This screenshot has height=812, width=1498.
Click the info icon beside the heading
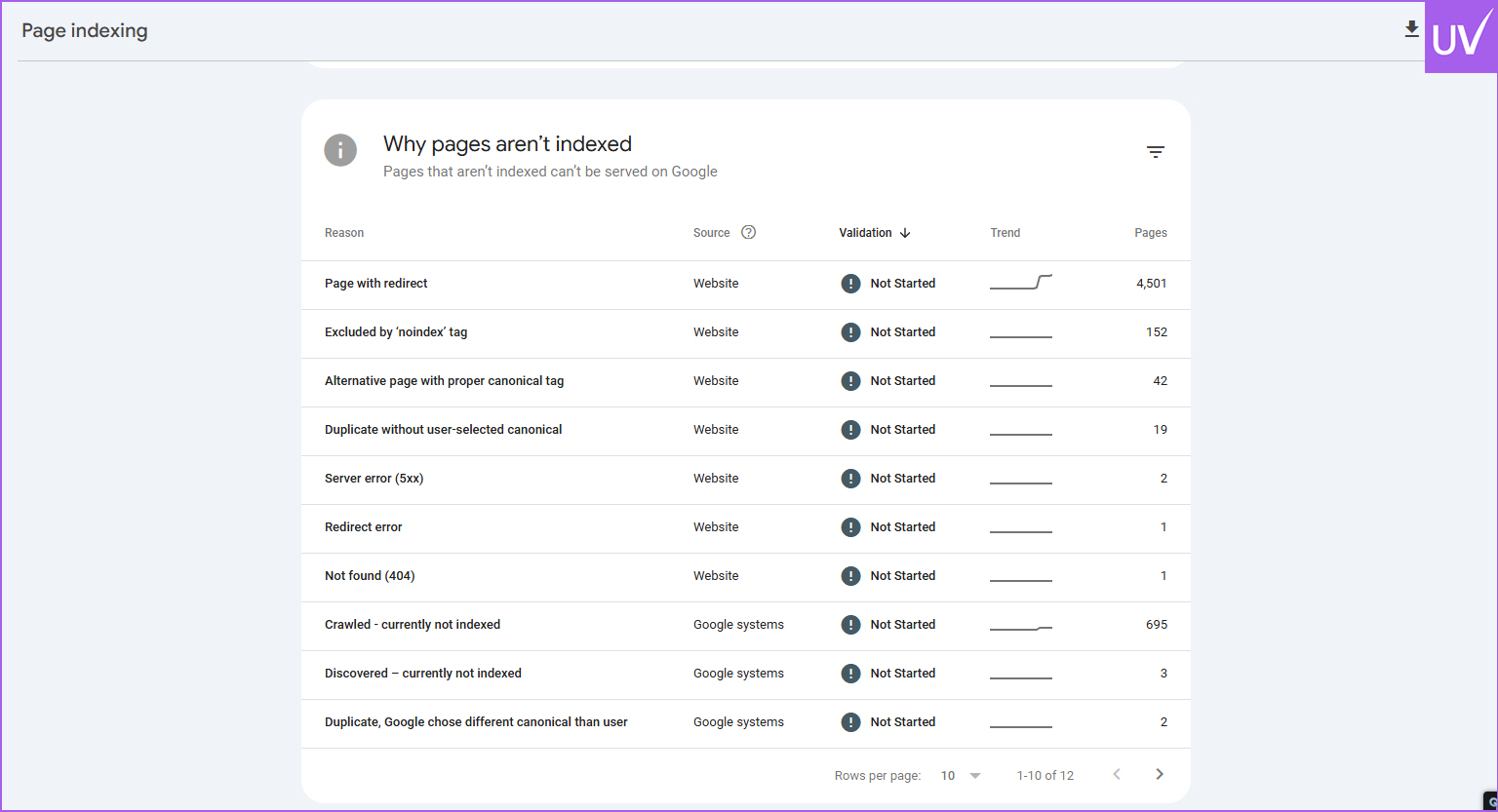pyautogui.click(x=340, y=150)
